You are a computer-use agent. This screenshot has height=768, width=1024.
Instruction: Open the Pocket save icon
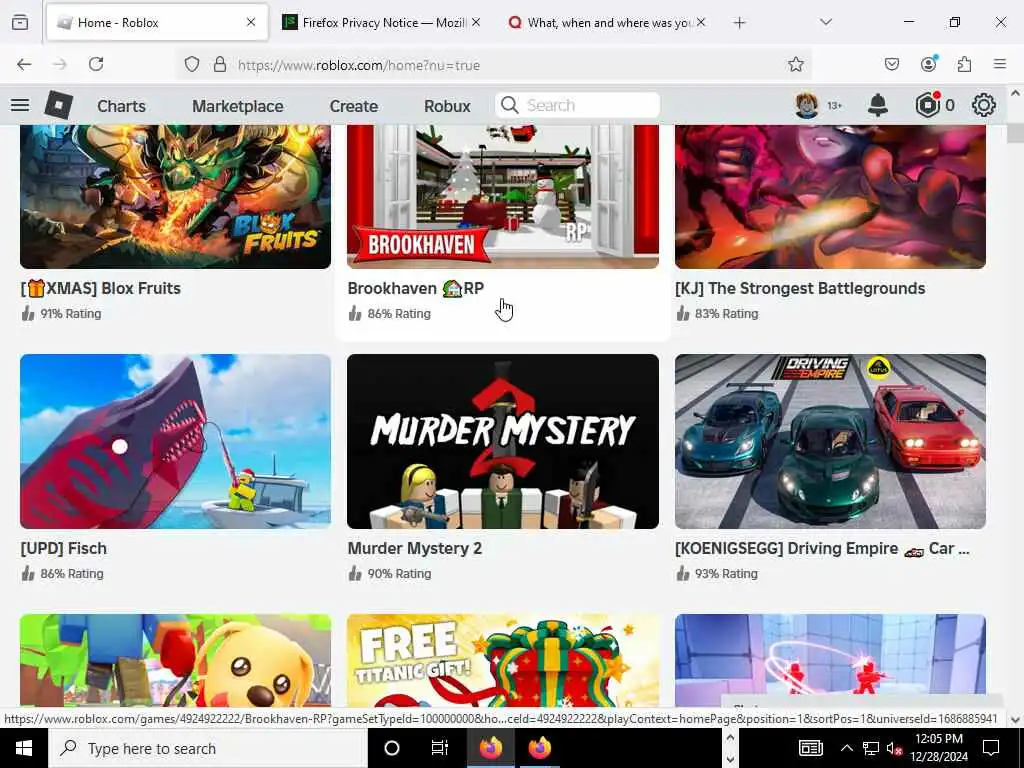[x=891, y=64]
